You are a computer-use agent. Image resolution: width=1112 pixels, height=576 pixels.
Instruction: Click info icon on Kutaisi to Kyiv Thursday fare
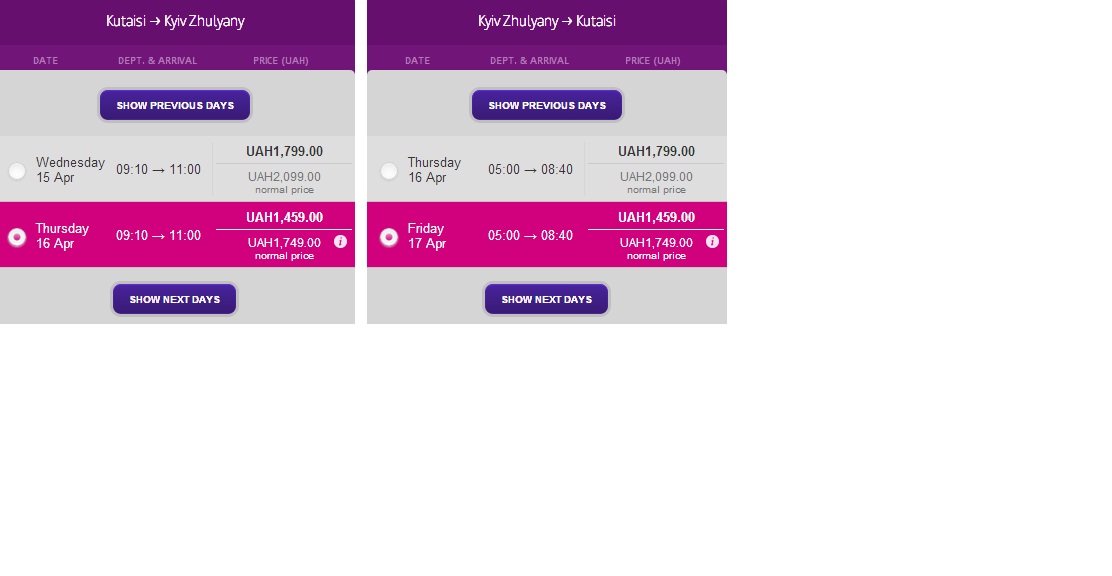340,242
